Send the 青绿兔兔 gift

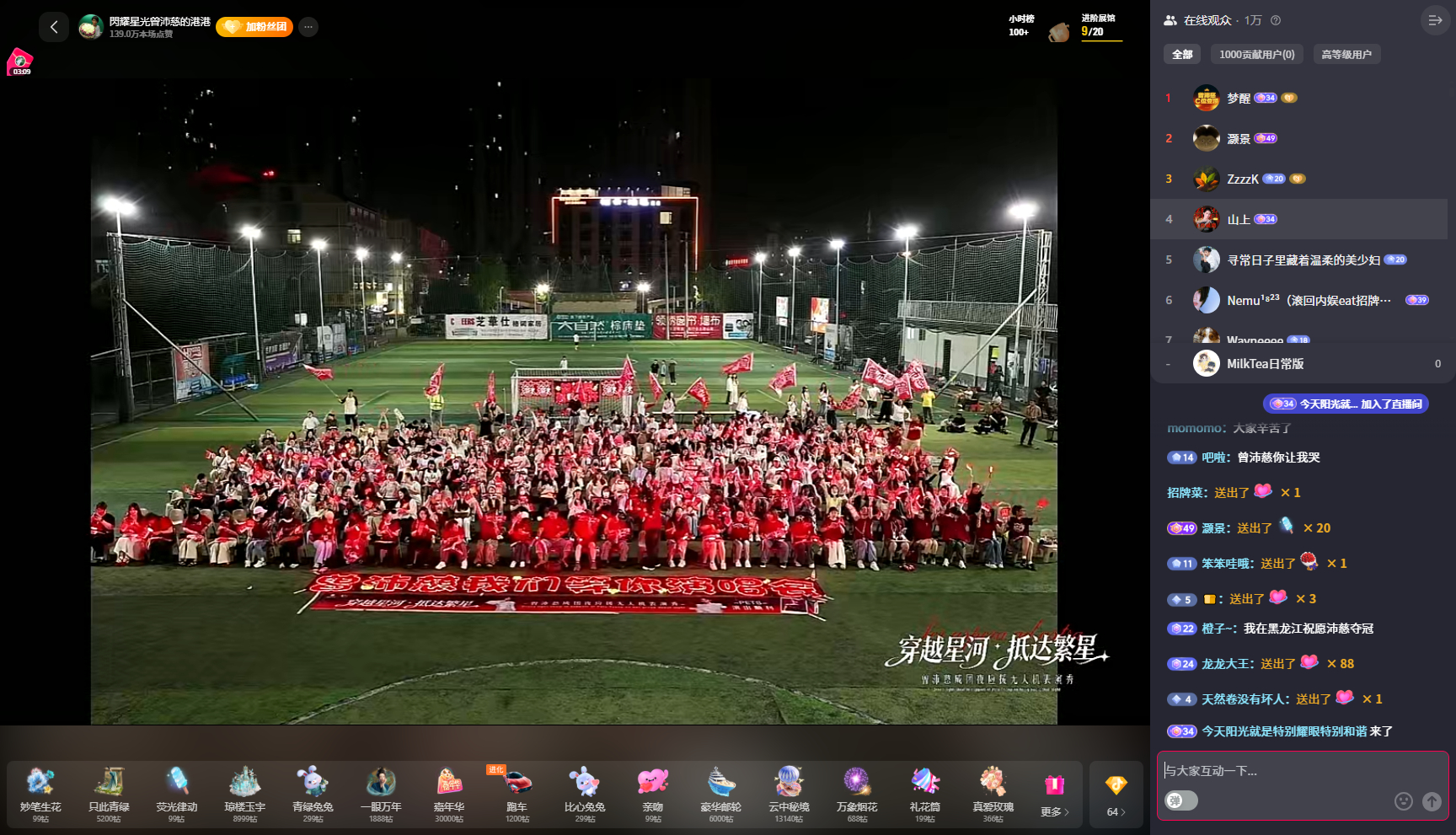coord(313,793)
